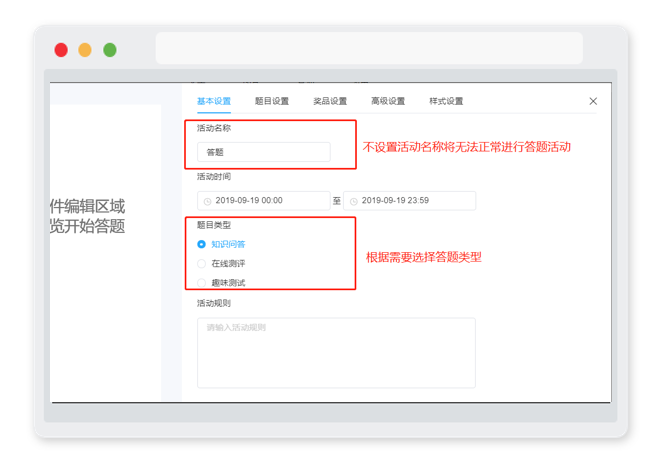
Task: Click the clock icon in end time field
Action: click(354, 201)
